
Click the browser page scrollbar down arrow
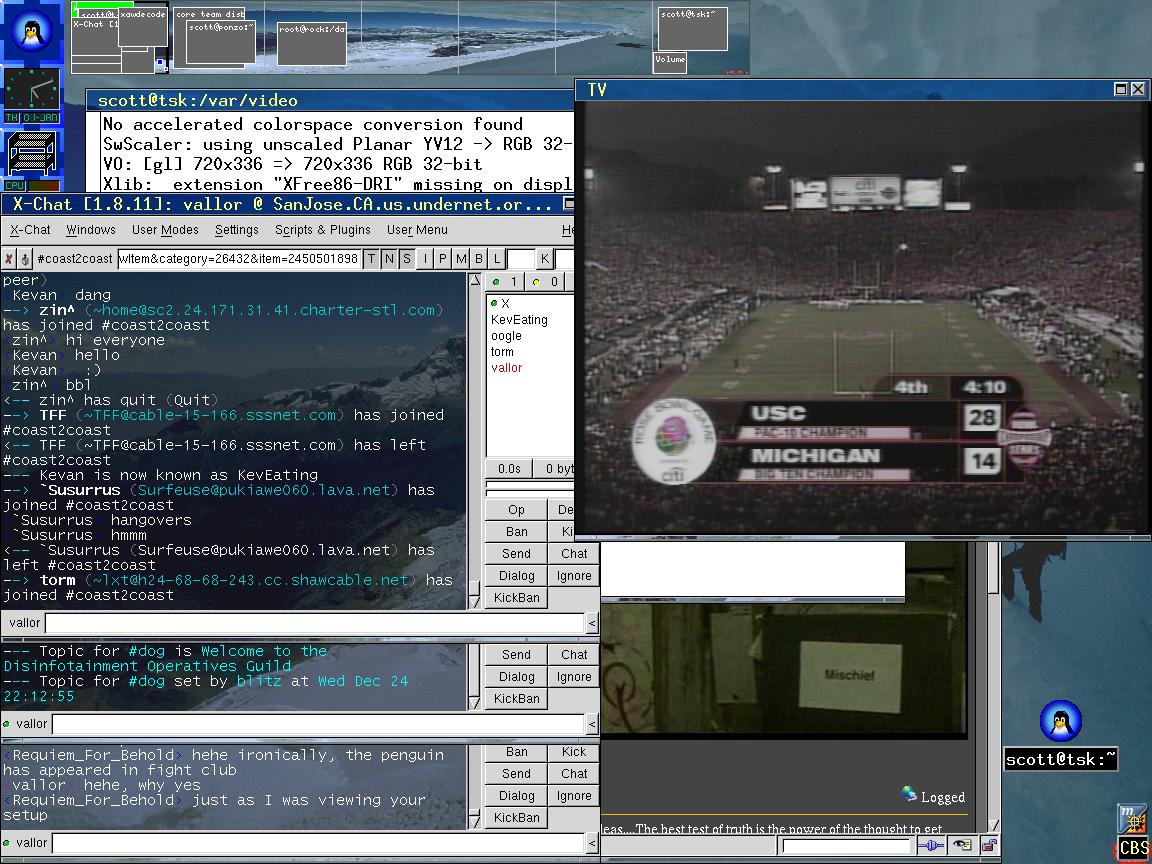click(x=993, y=825)
